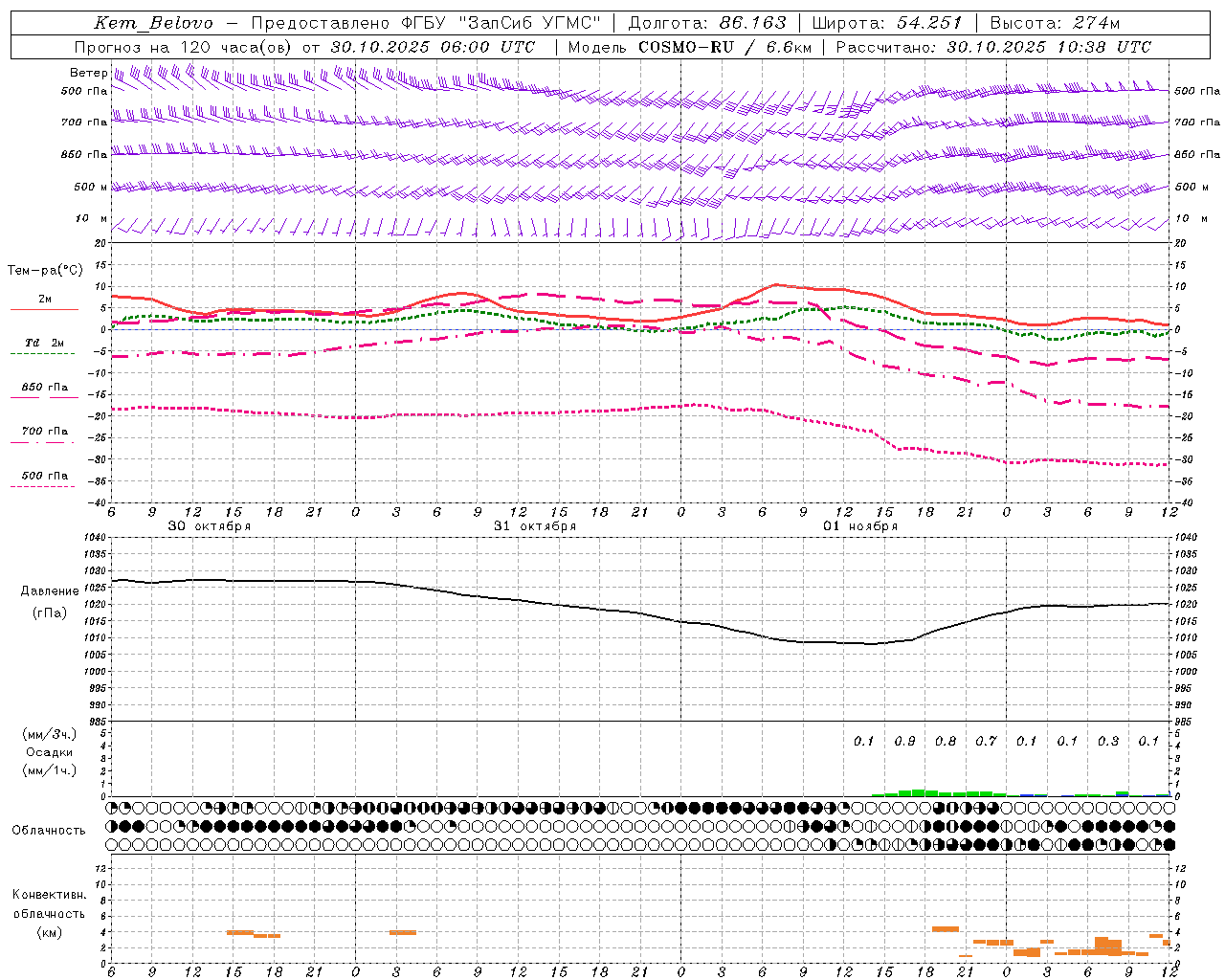Click the precipitation value 0.7
This screenshot has height=980, width=1225.
986,741
